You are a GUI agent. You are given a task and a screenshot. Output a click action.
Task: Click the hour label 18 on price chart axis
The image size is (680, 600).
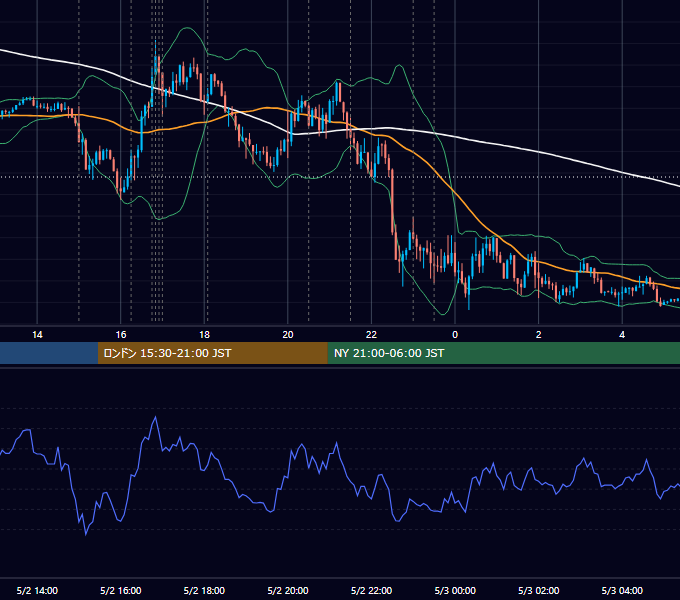[x=204, y=335]
